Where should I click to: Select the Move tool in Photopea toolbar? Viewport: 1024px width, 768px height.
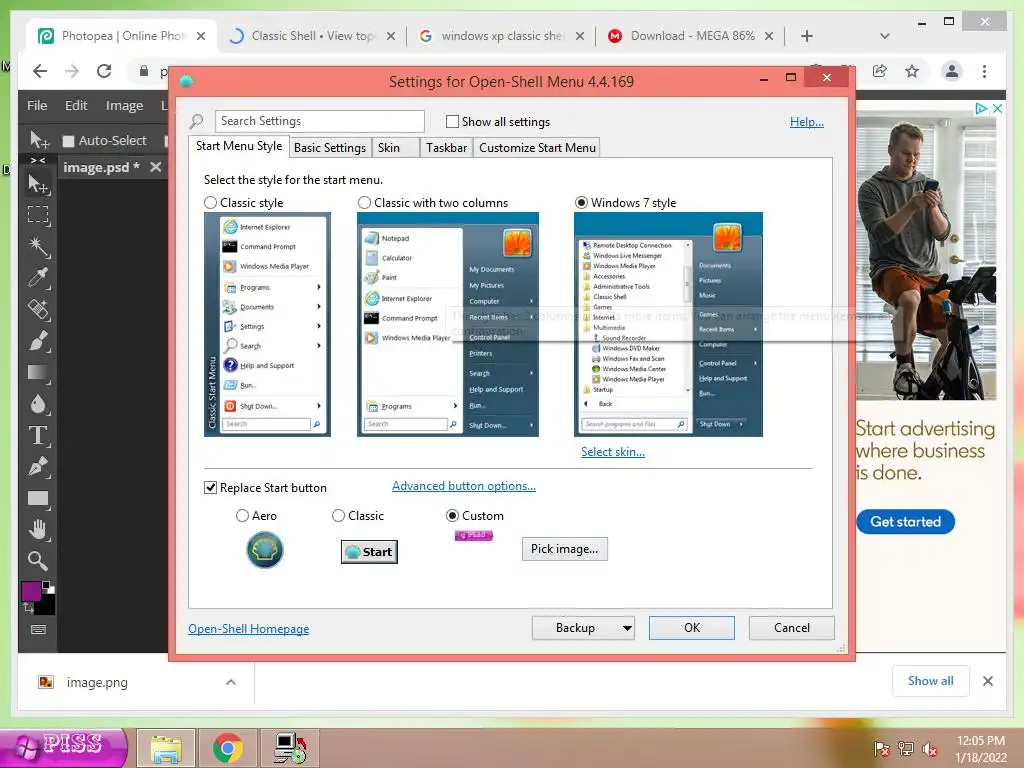[x=38, y=185]
